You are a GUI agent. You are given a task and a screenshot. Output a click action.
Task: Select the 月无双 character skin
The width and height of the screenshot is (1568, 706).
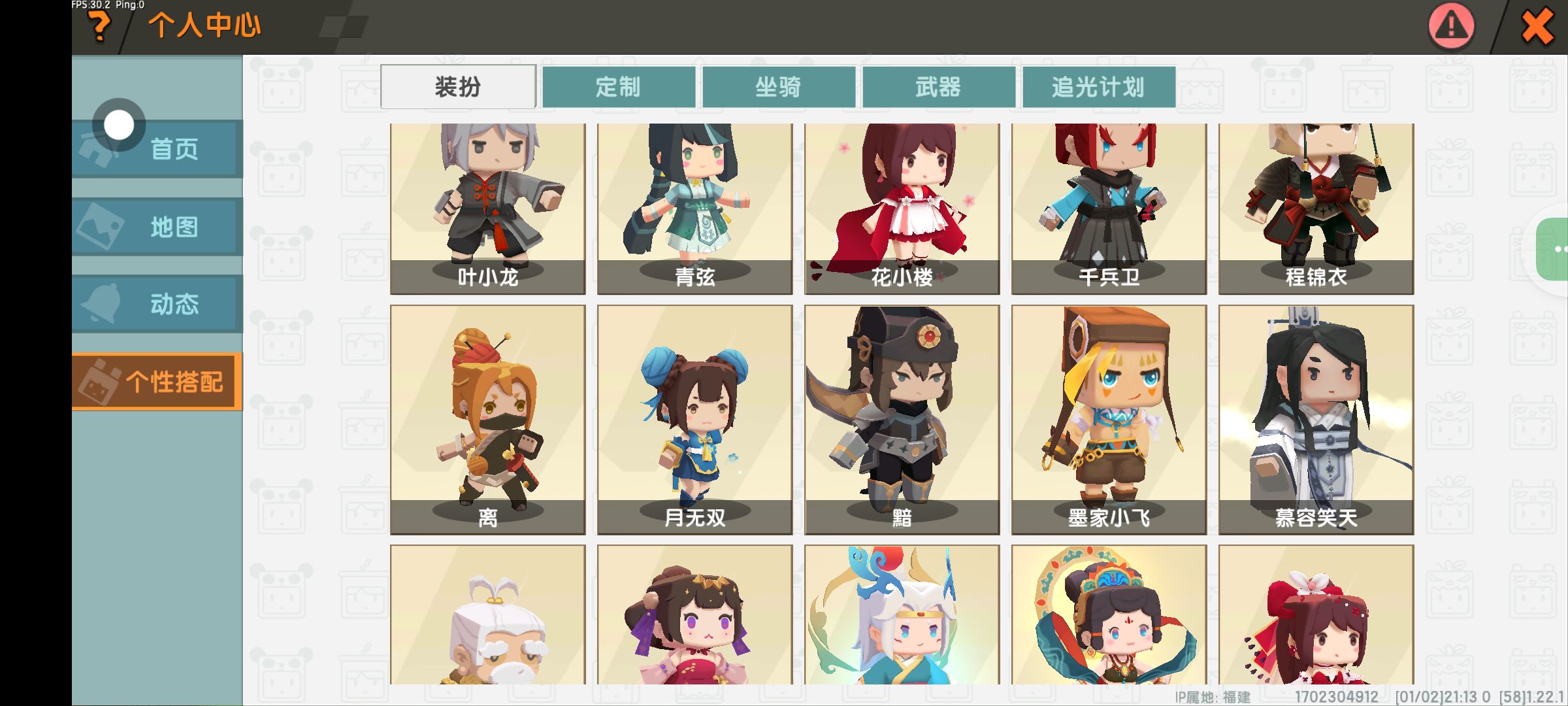tap(695, 420)
